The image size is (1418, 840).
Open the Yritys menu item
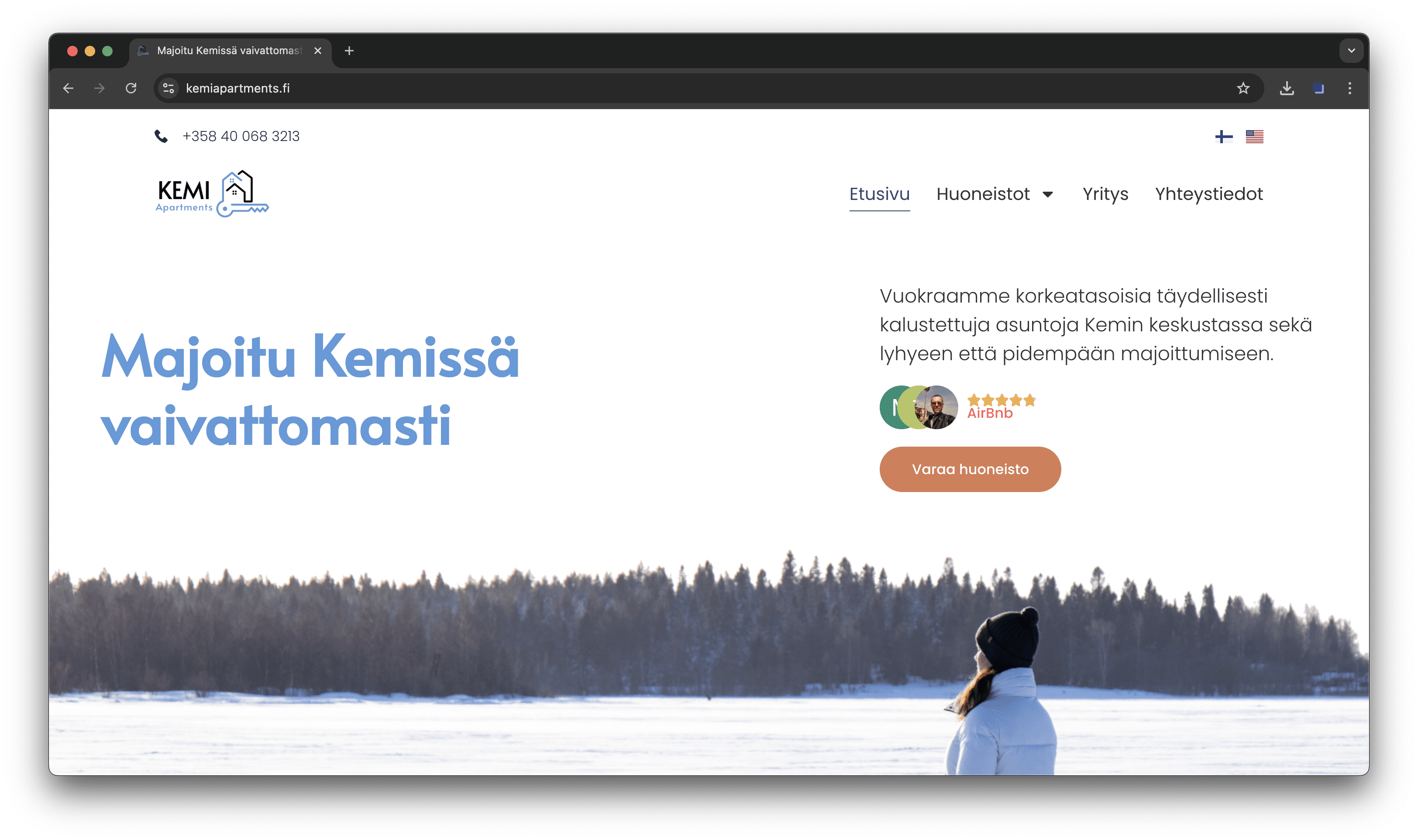click(x=1105, y=194)
